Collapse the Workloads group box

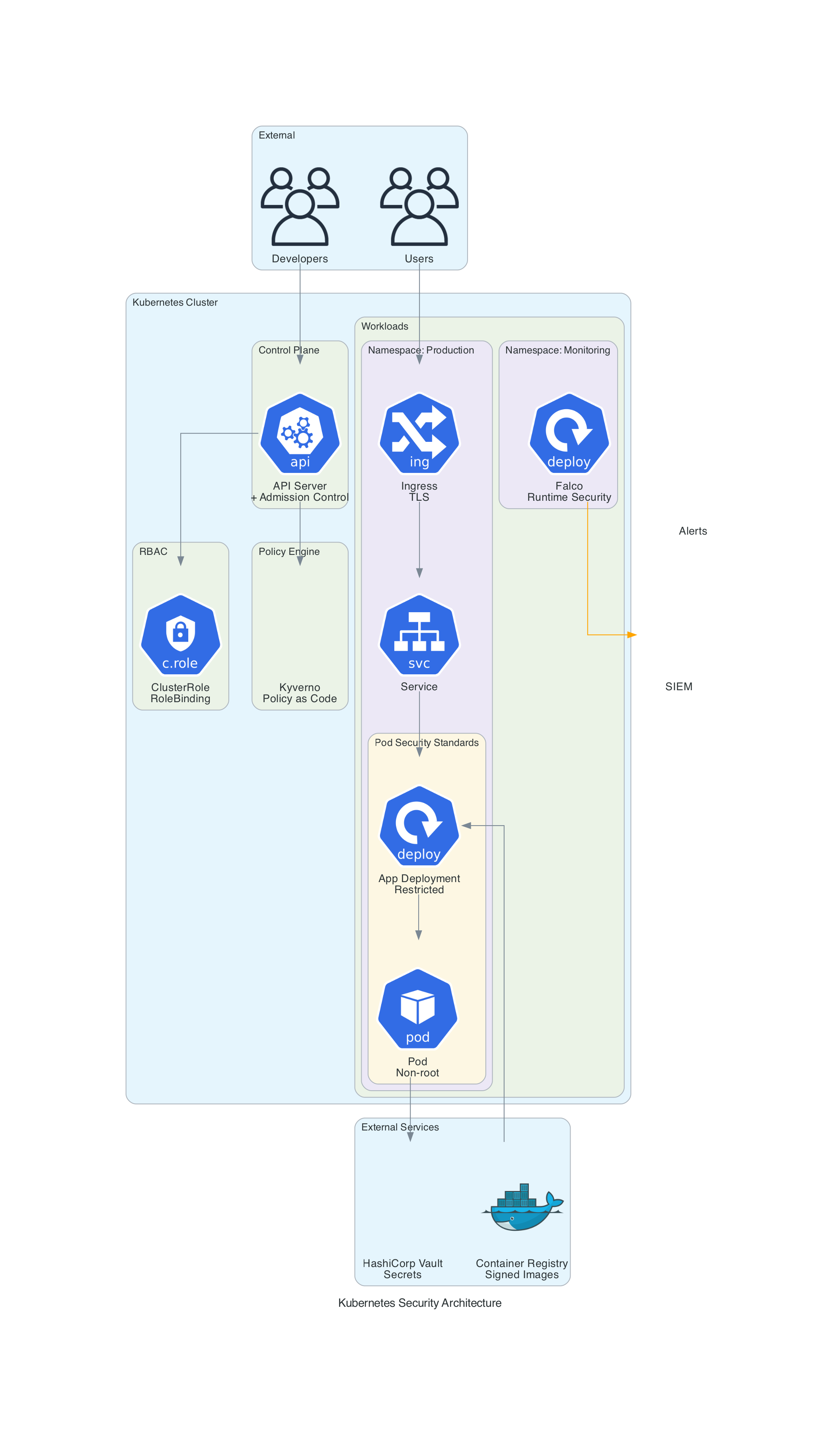[385, 326]
